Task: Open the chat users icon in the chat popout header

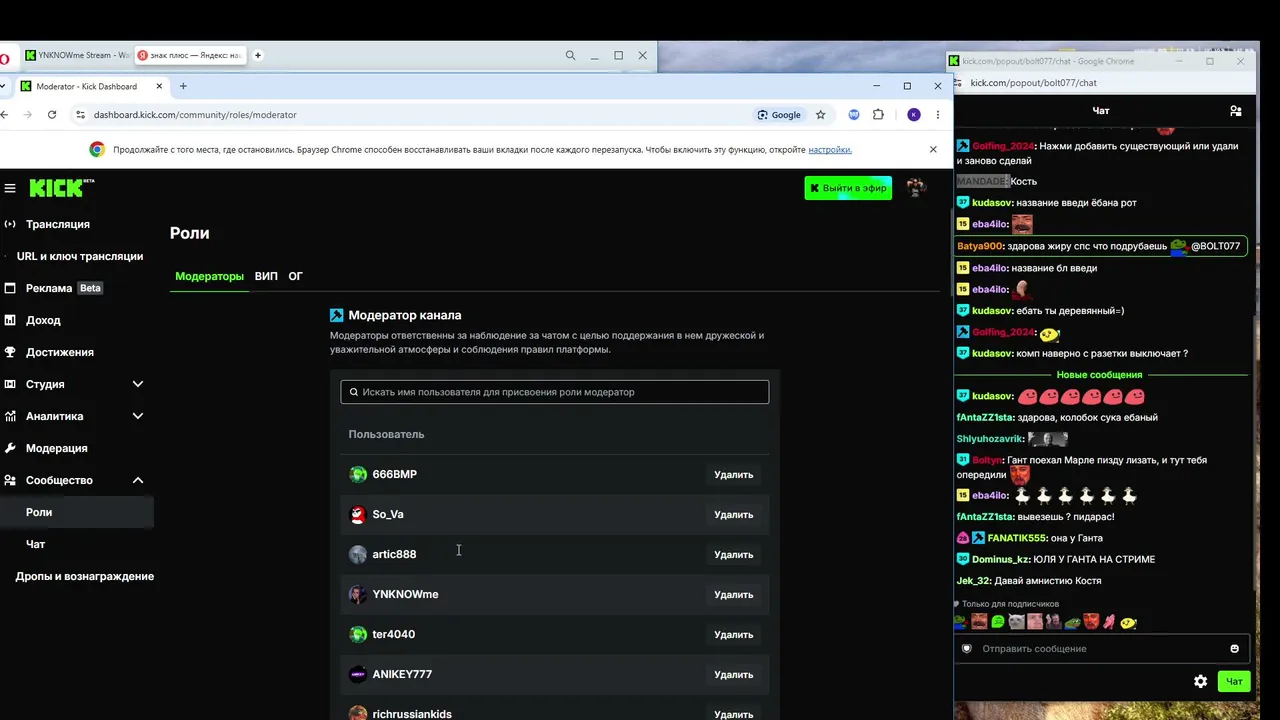Action: [x=1236, y=111]
